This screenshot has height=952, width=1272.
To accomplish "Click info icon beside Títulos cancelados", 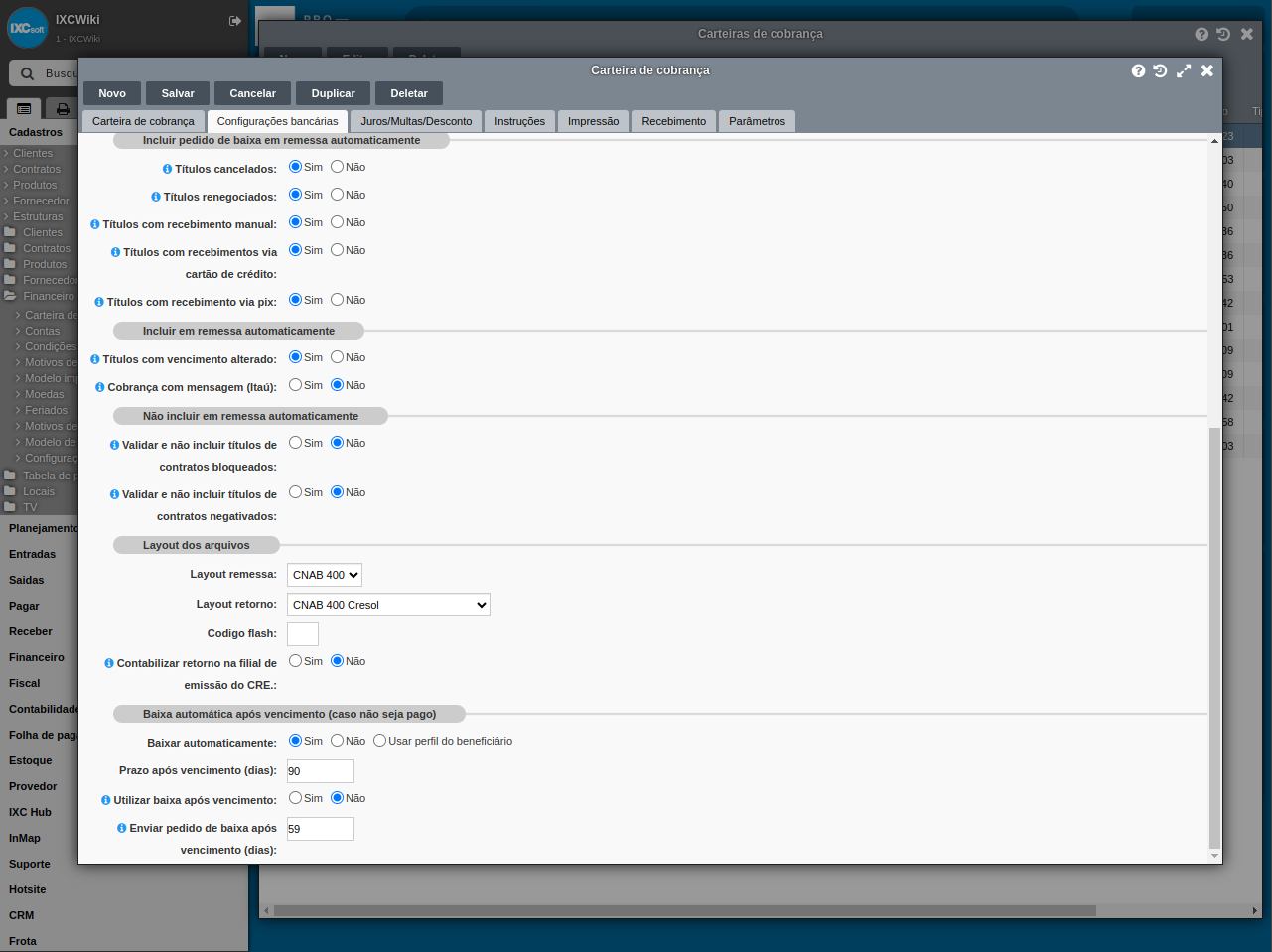I will [167, 169].
